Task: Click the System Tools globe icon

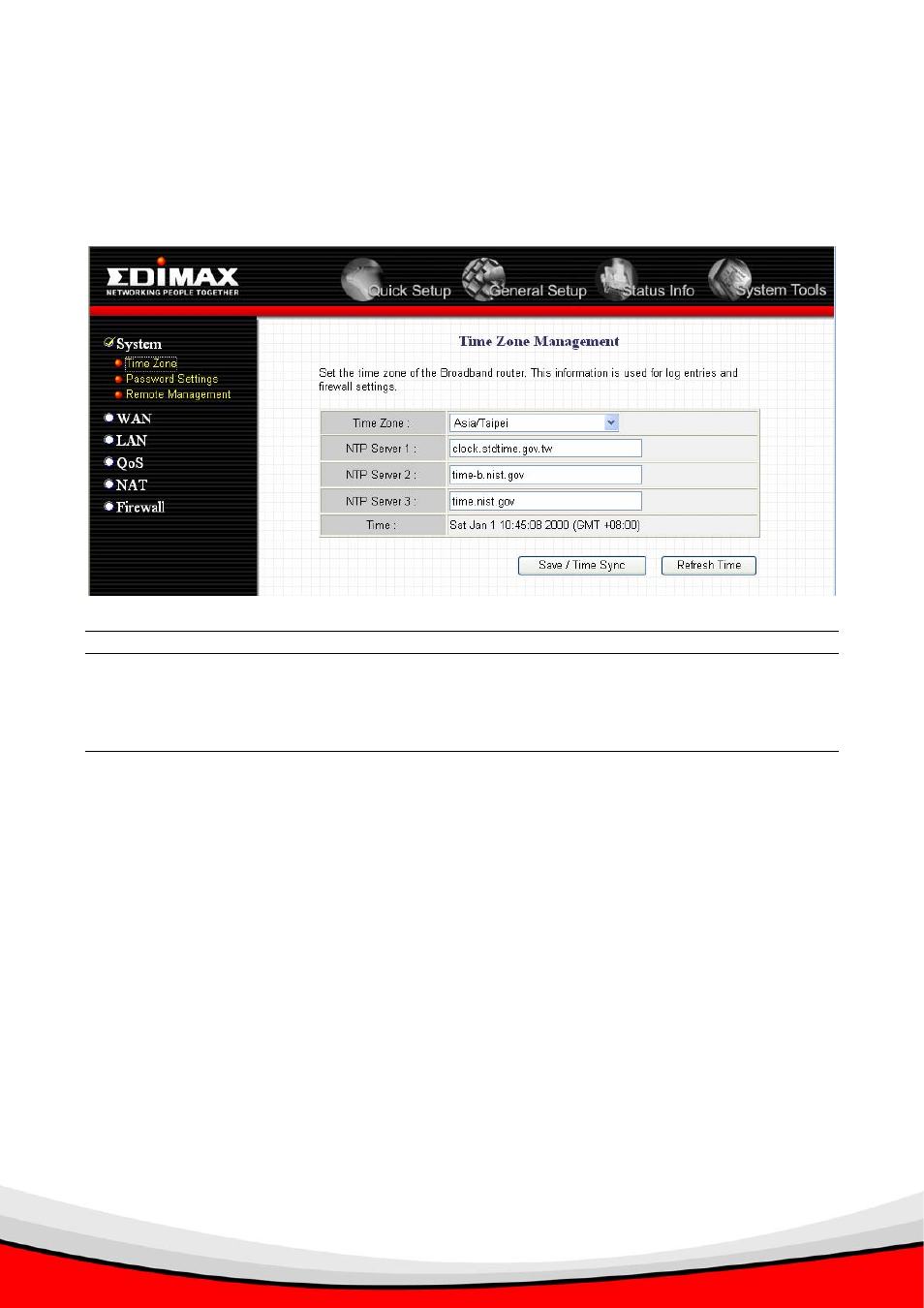Action: coord(730,279)
